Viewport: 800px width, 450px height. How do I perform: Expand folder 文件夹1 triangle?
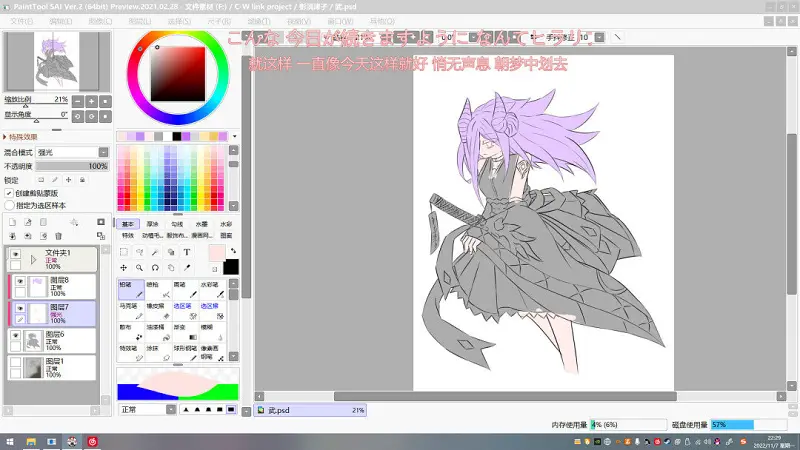(x=34, y=260)
